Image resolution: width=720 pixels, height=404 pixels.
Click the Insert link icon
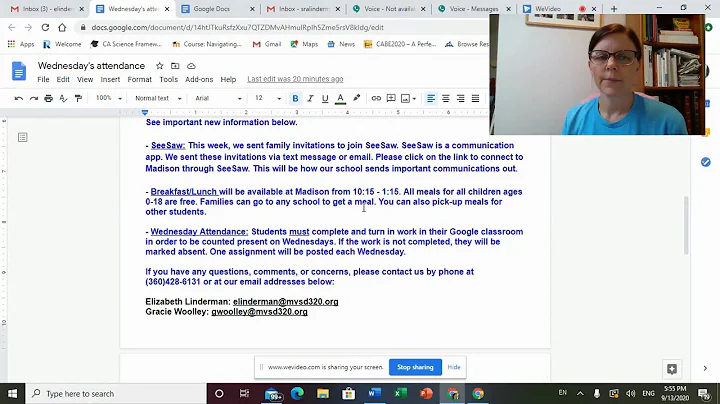376,98
